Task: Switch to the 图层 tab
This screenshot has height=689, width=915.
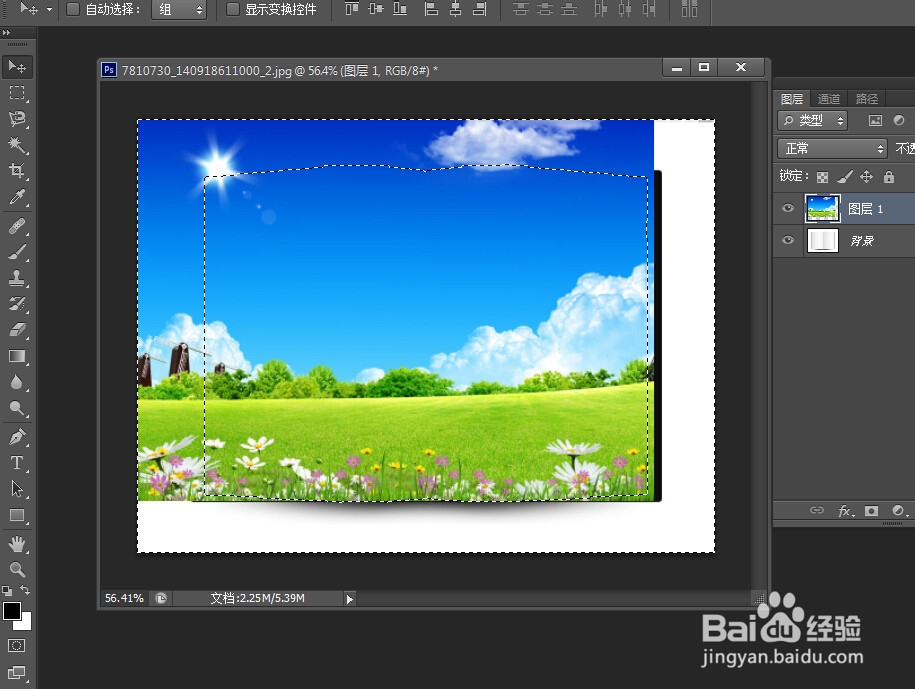Action: pos(792,99)
